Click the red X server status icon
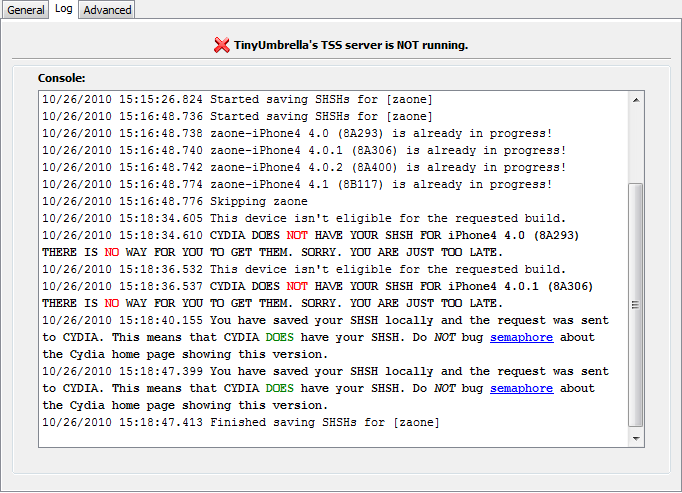 (x=221, y=45)
